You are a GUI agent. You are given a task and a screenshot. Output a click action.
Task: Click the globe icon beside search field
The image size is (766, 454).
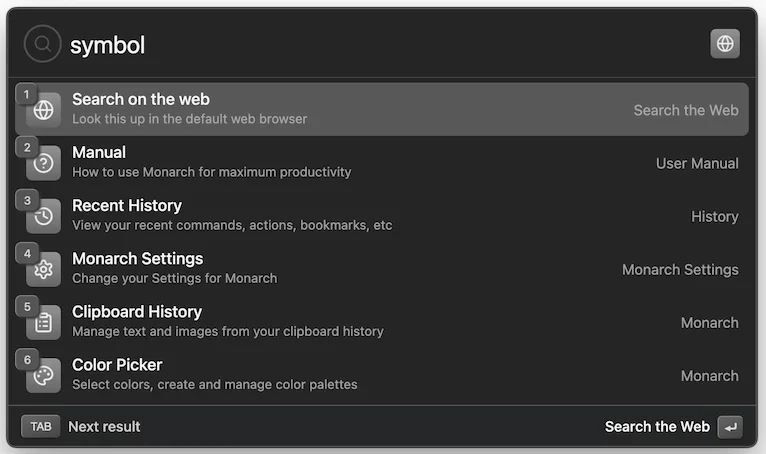[725, 44]
